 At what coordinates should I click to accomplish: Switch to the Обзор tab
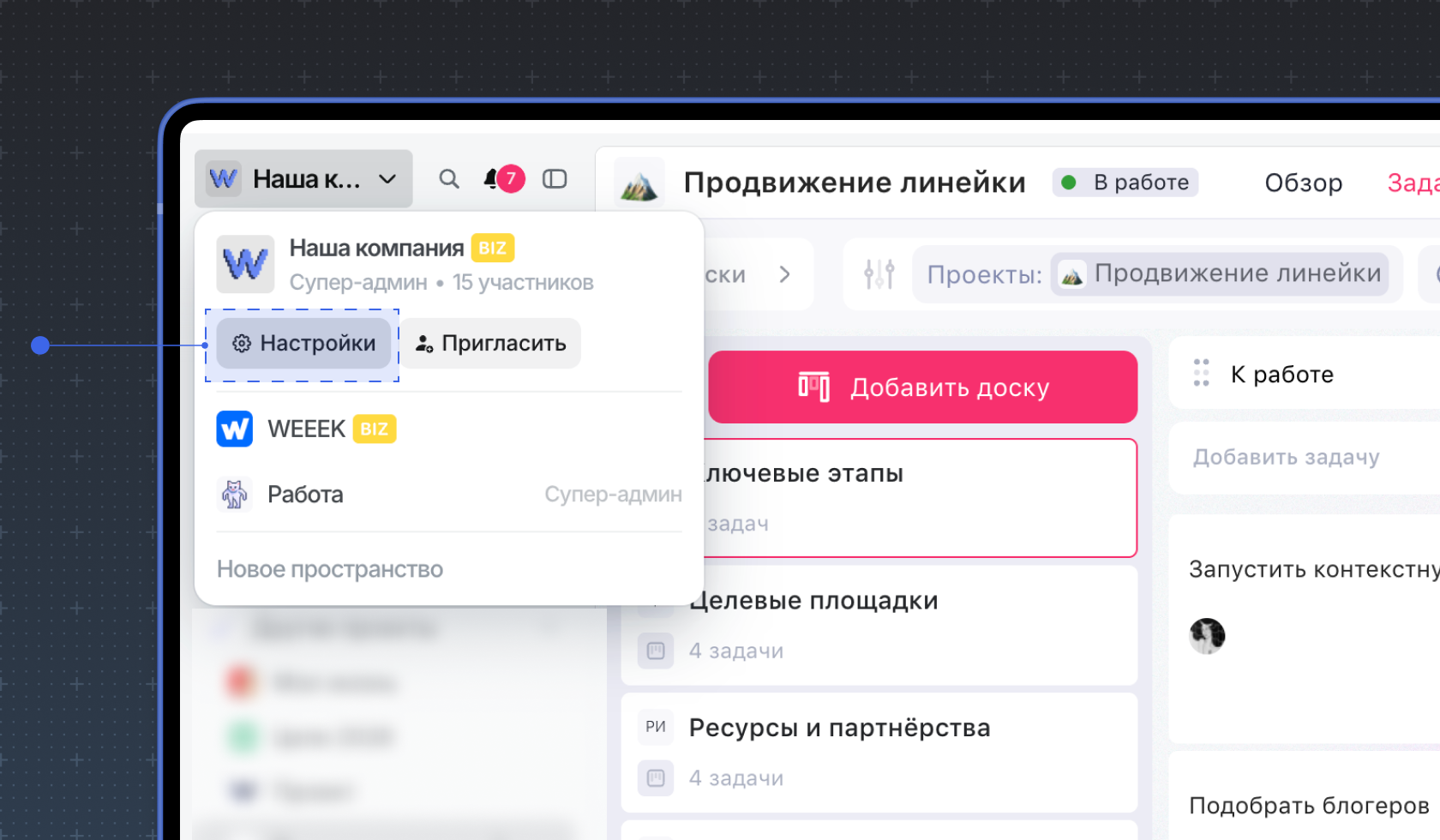tap(1303, 183)
